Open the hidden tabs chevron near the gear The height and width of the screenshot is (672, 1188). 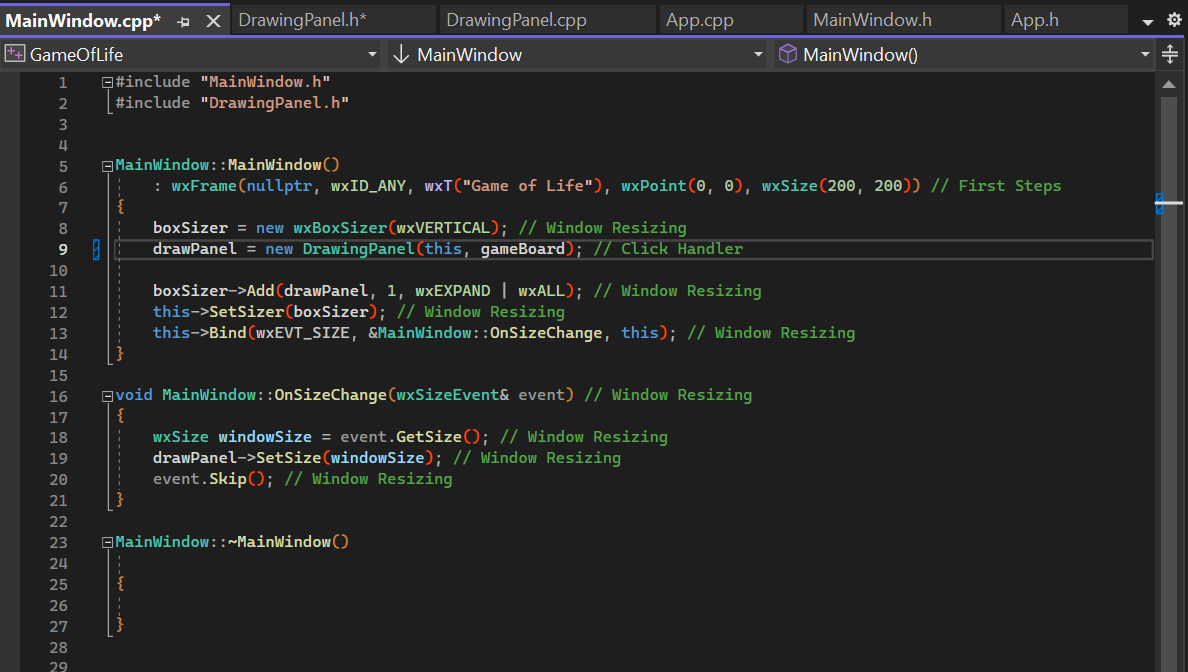coord(1146,19)
